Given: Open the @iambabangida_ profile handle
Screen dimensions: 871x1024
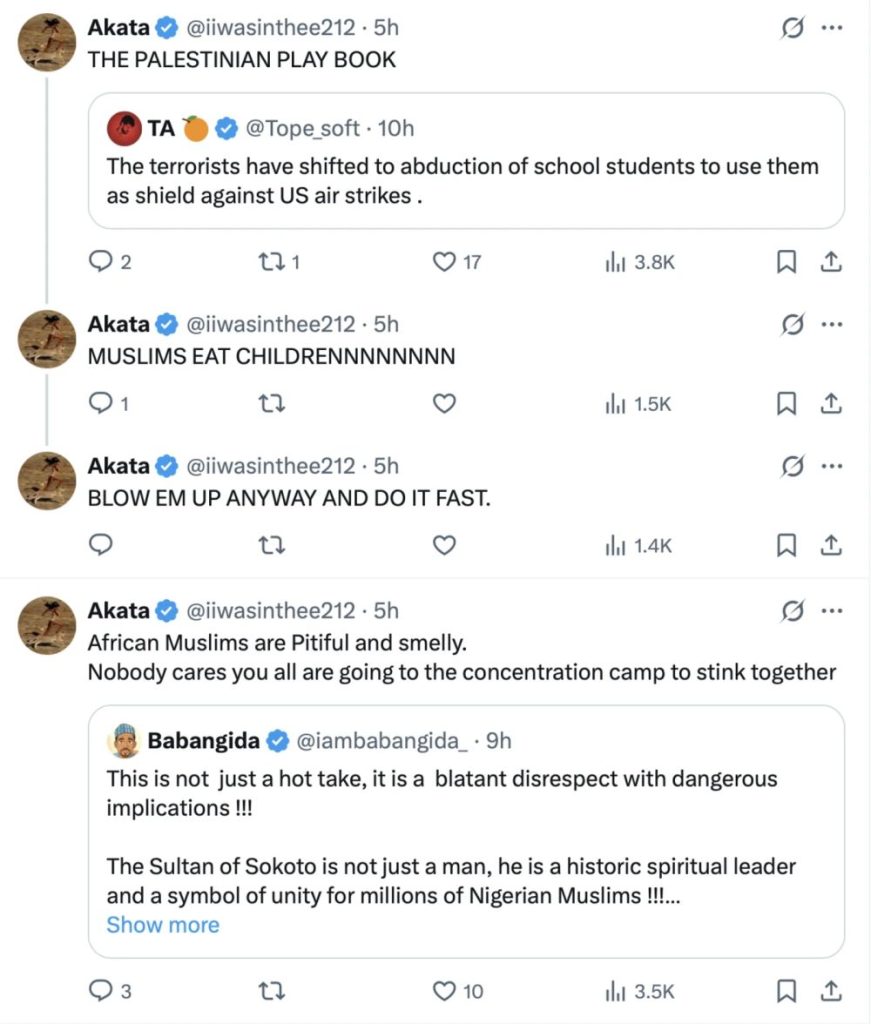Looking at the screenshot, I should 383,741.
